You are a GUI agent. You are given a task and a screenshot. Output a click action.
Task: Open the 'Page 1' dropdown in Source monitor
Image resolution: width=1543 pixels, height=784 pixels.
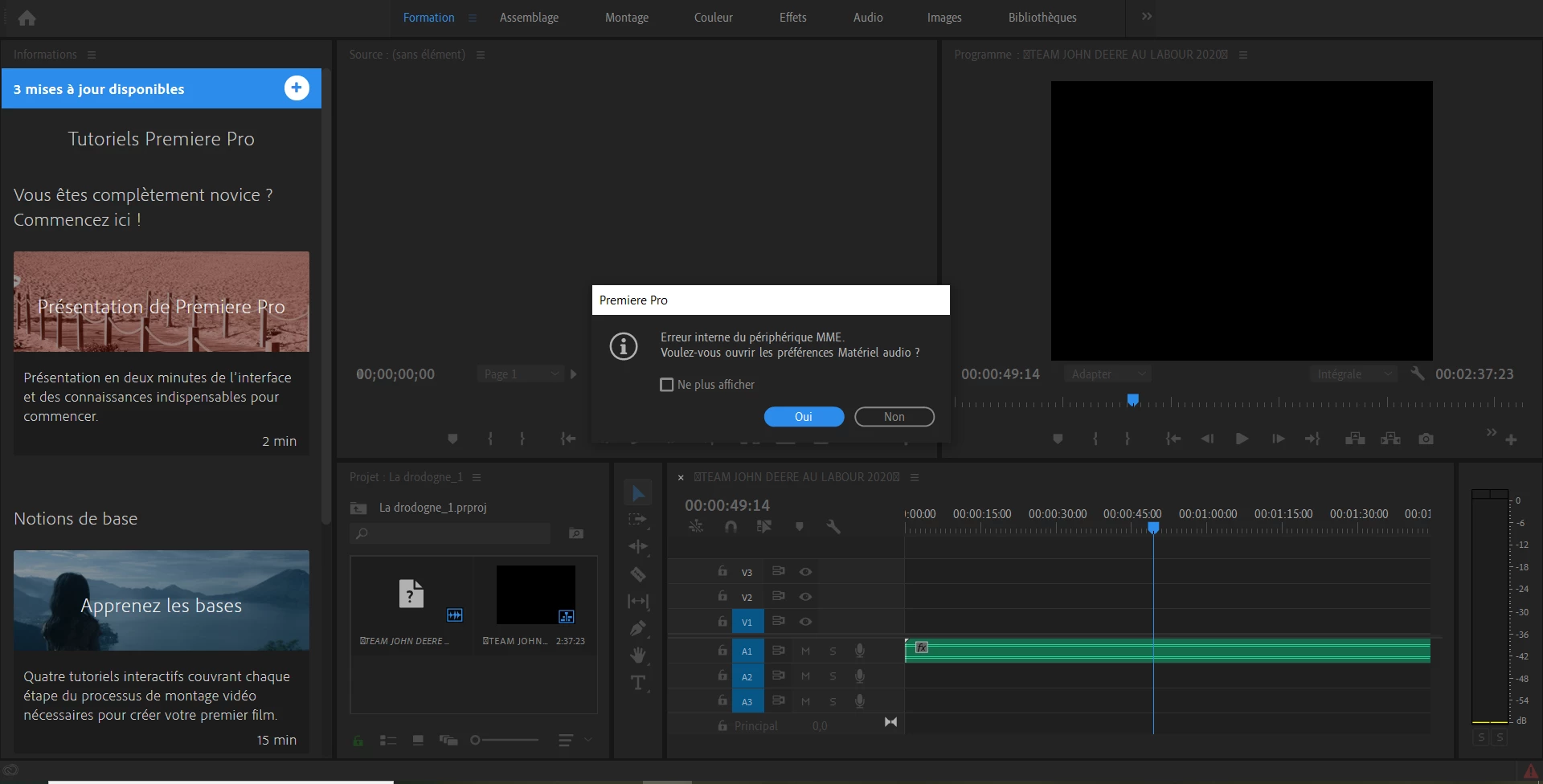click(x=521, y=374)
